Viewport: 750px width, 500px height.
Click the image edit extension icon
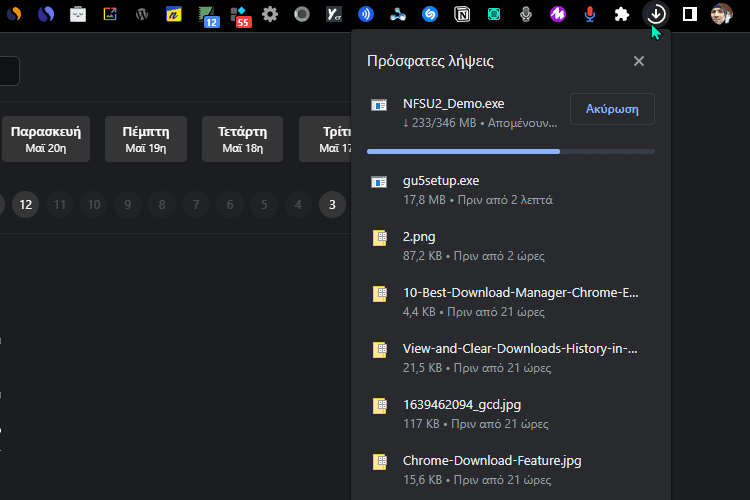click(x=110, y=14)
